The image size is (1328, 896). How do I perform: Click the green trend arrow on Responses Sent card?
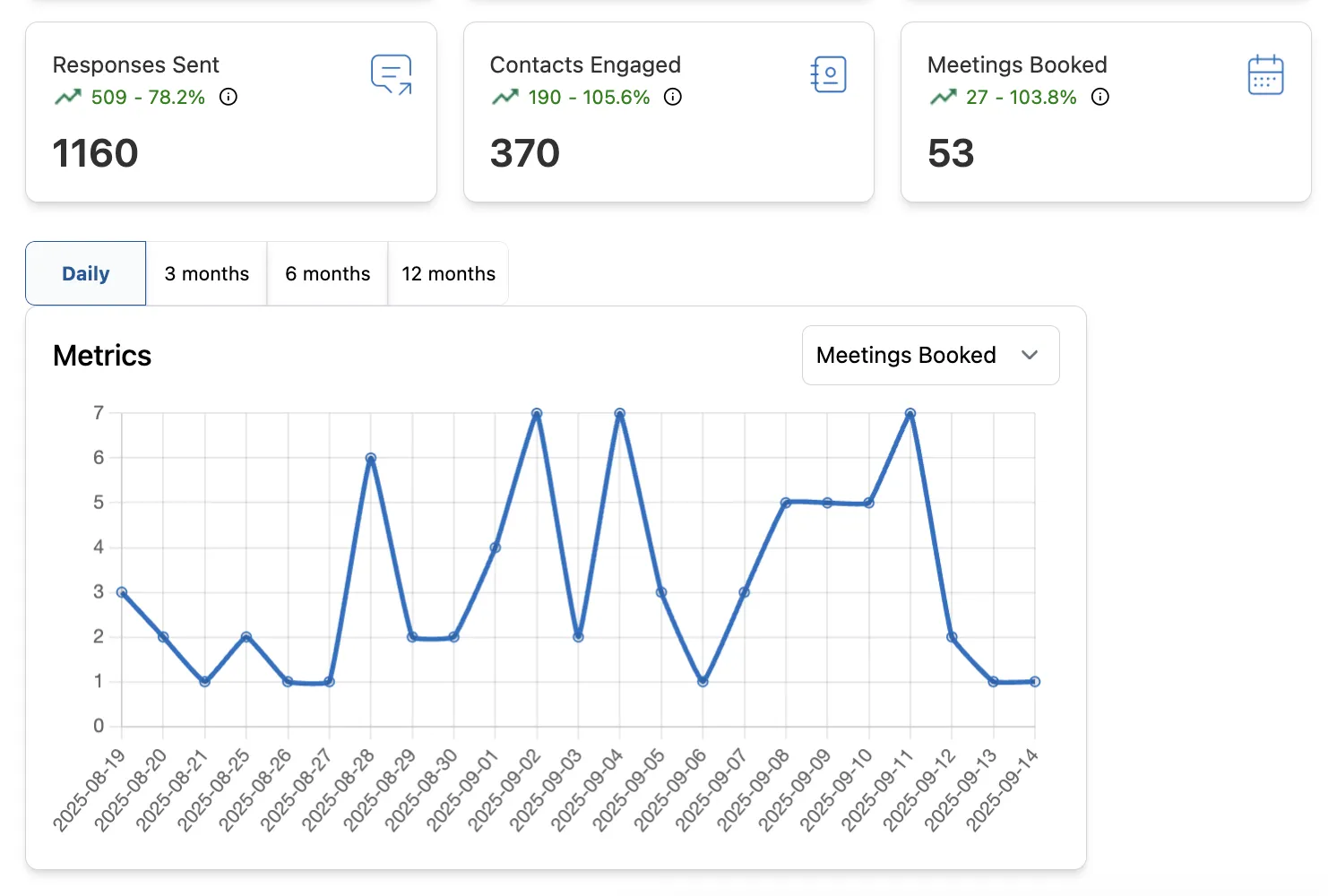click(x=67, y=95)
